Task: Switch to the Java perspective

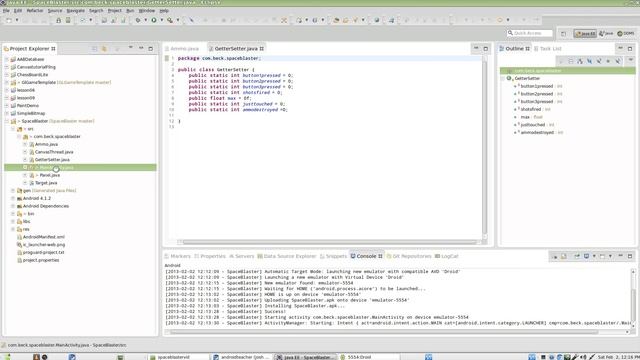Action: point(606,33)
